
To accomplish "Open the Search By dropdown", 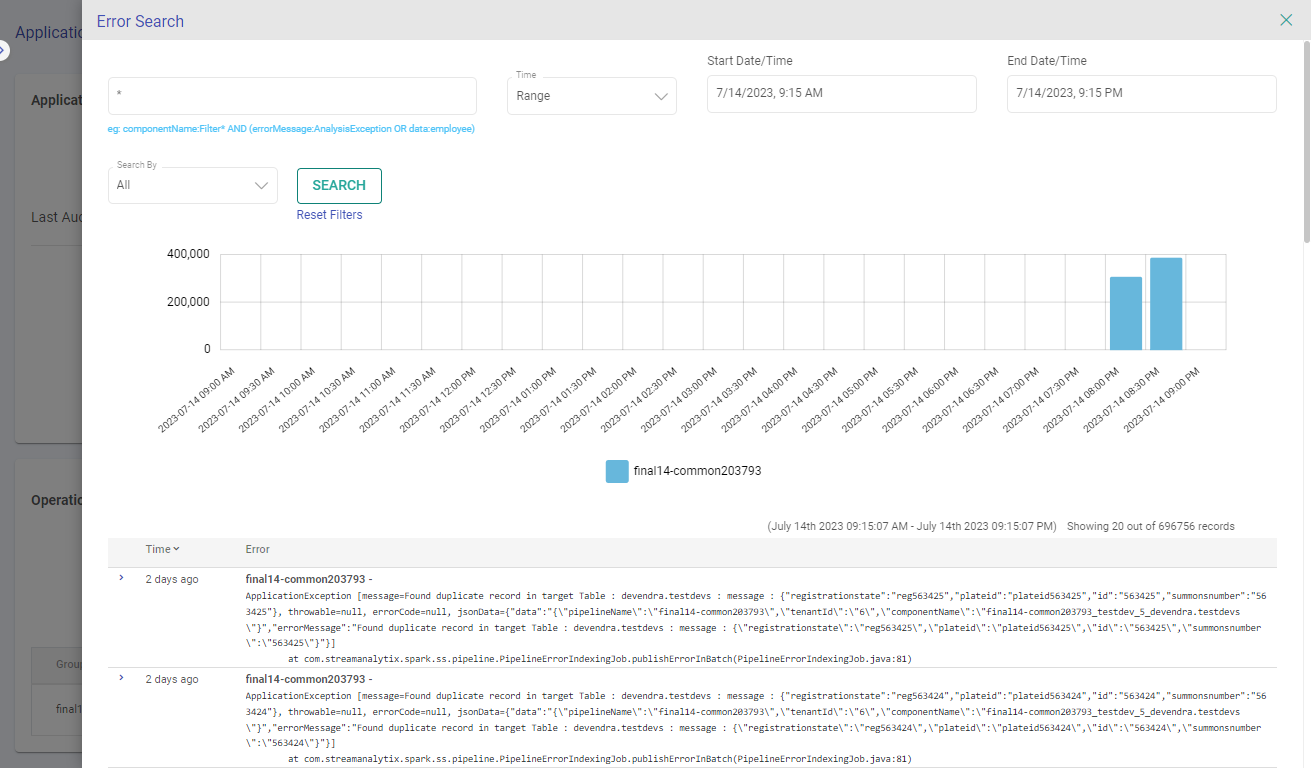I will (x=193, y=185).
